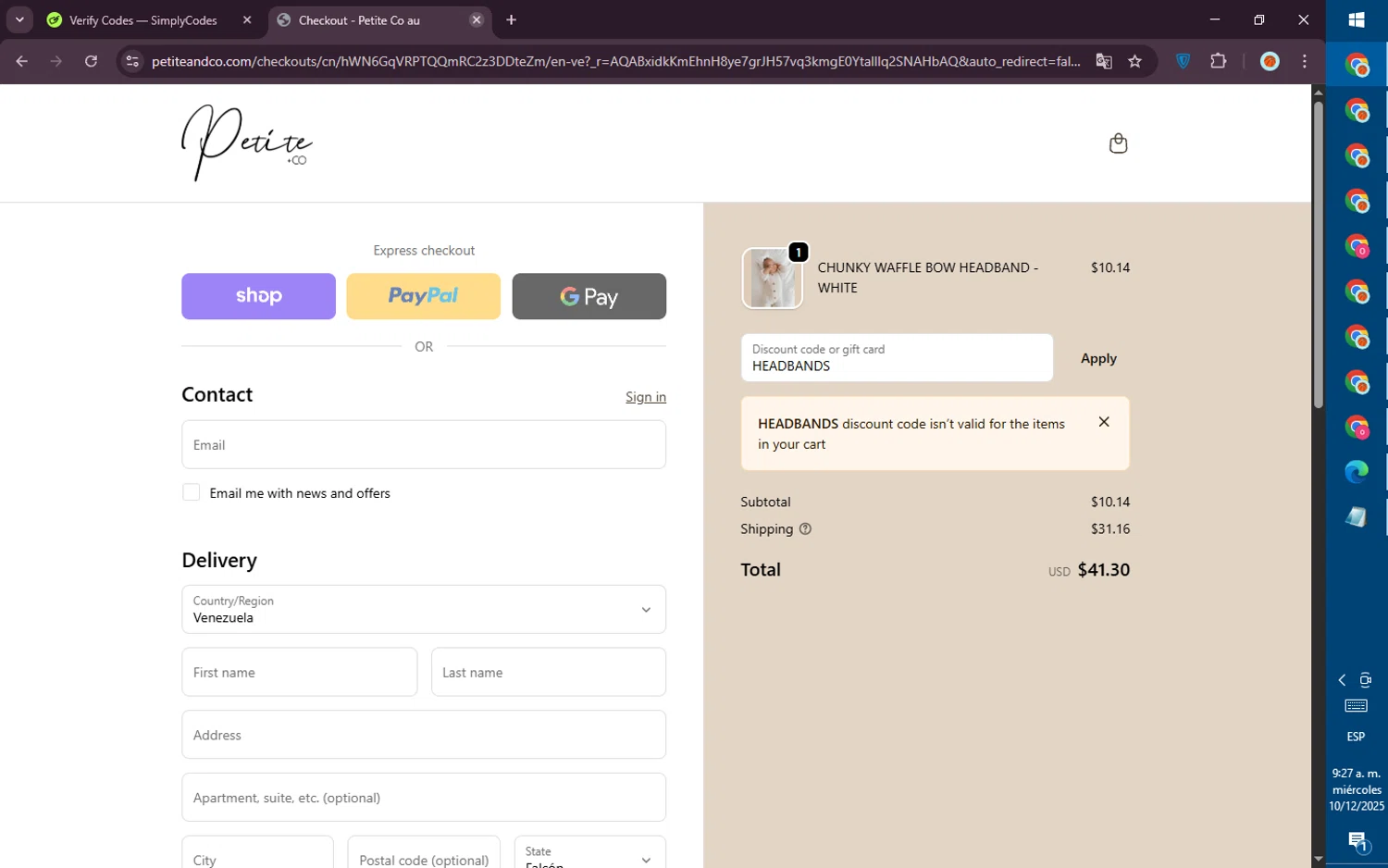
Task: Click the Express checkout heading
Action: pyautogui.click(x=424, y=251)
